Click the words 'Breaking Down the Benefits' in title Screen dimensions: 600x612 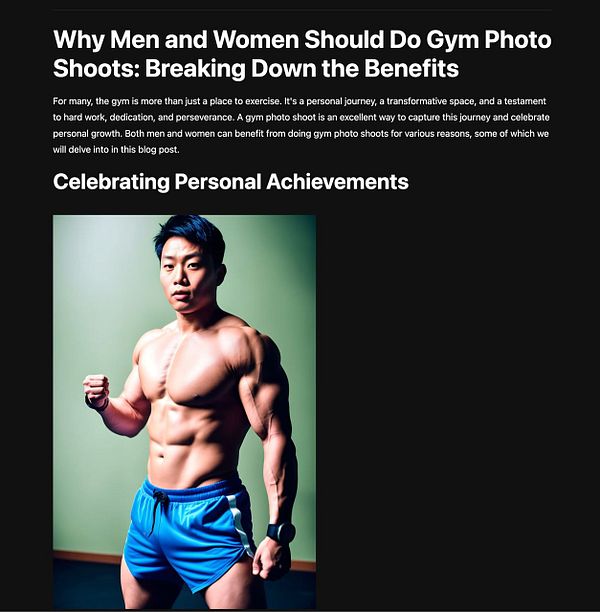tap(302, 68)
